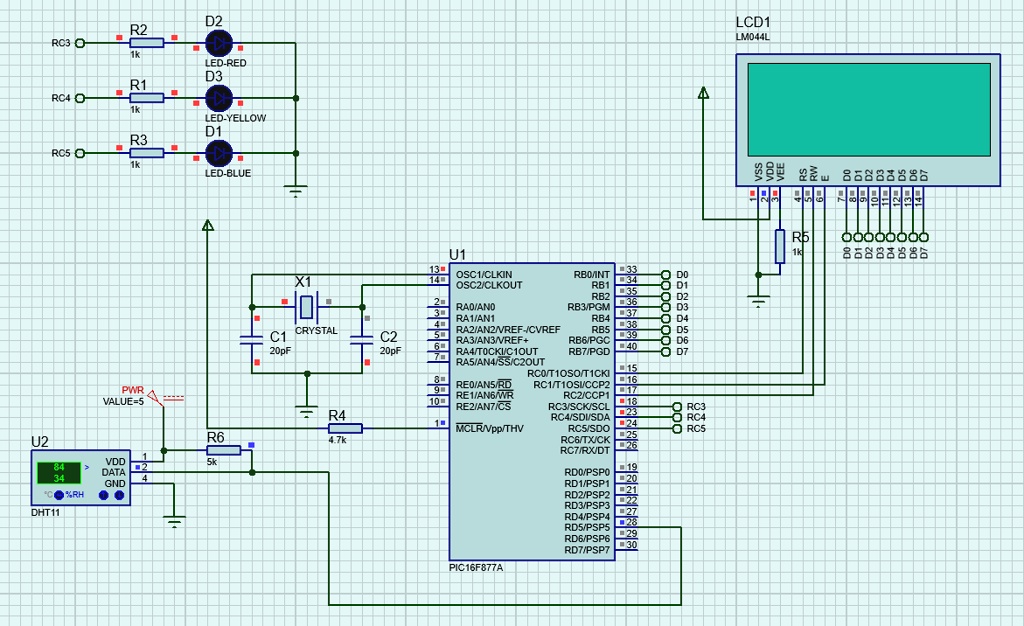Click the 5k value under R6
The height and width of the screenshot is (626, 1024).
pos(212,462)
